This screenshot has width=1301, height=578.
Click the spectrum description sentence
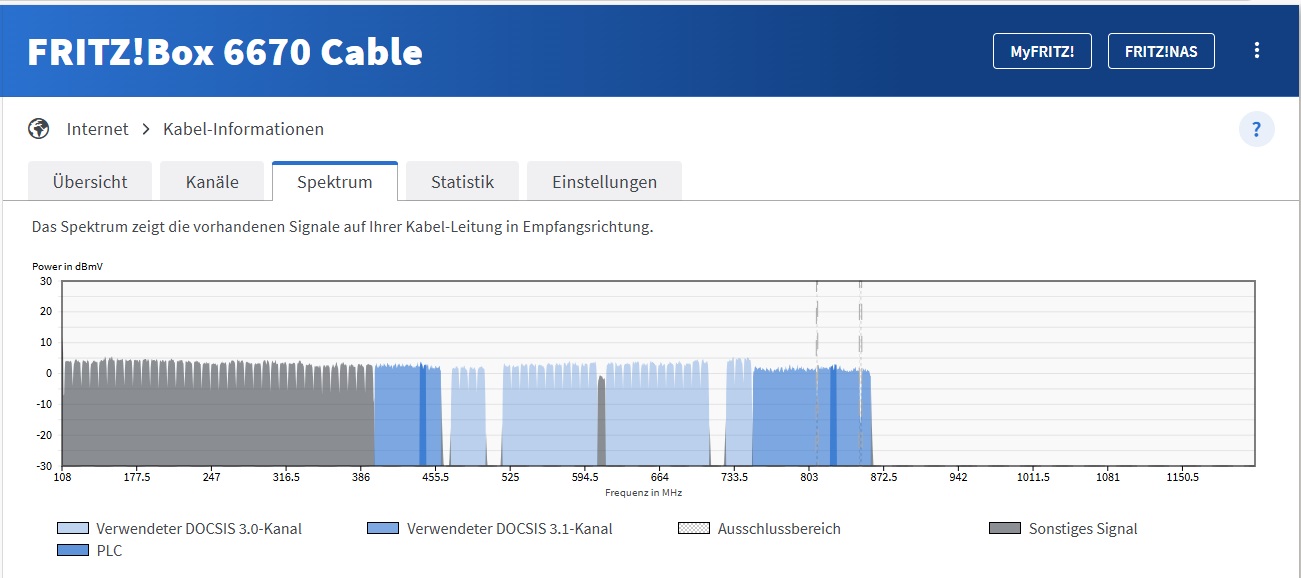click(x=342, y=227)
